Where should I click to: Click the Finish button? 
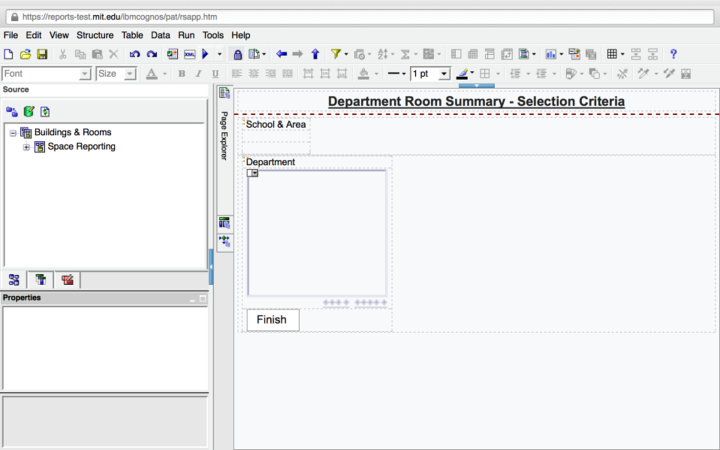[272, 320]
